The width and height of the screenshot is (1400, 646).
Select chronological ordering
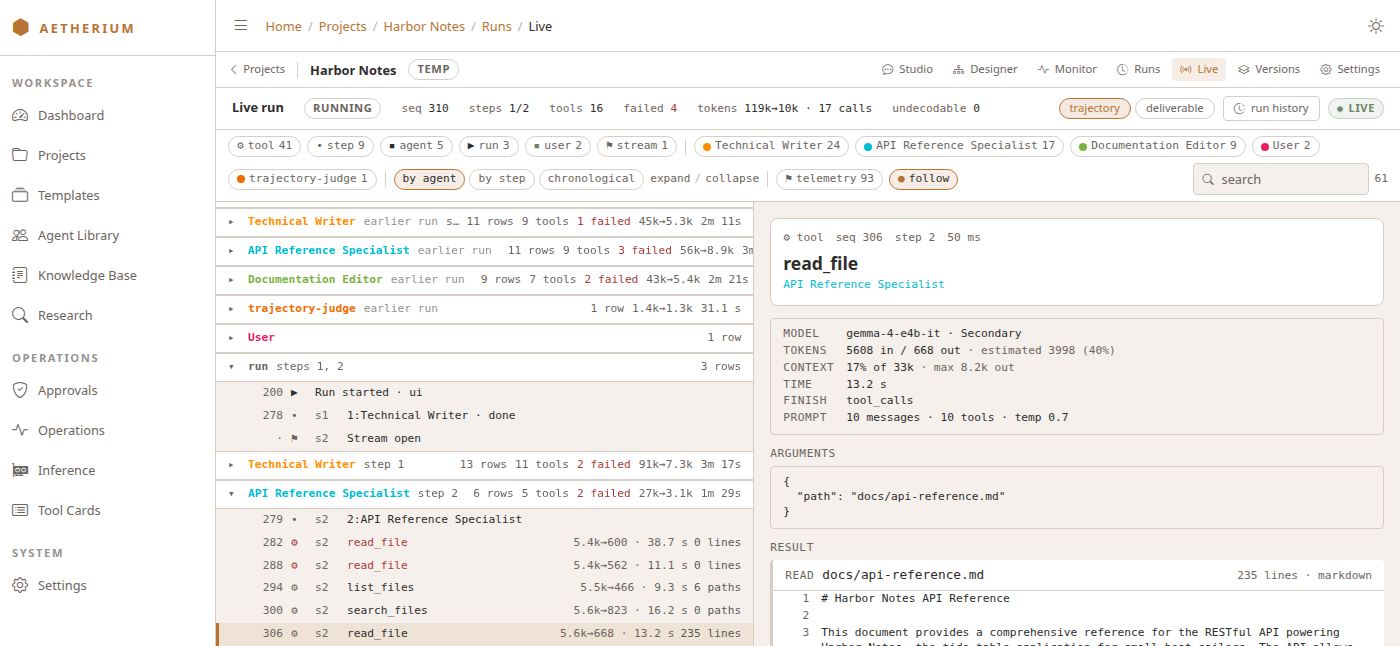[x=591, y=179]
